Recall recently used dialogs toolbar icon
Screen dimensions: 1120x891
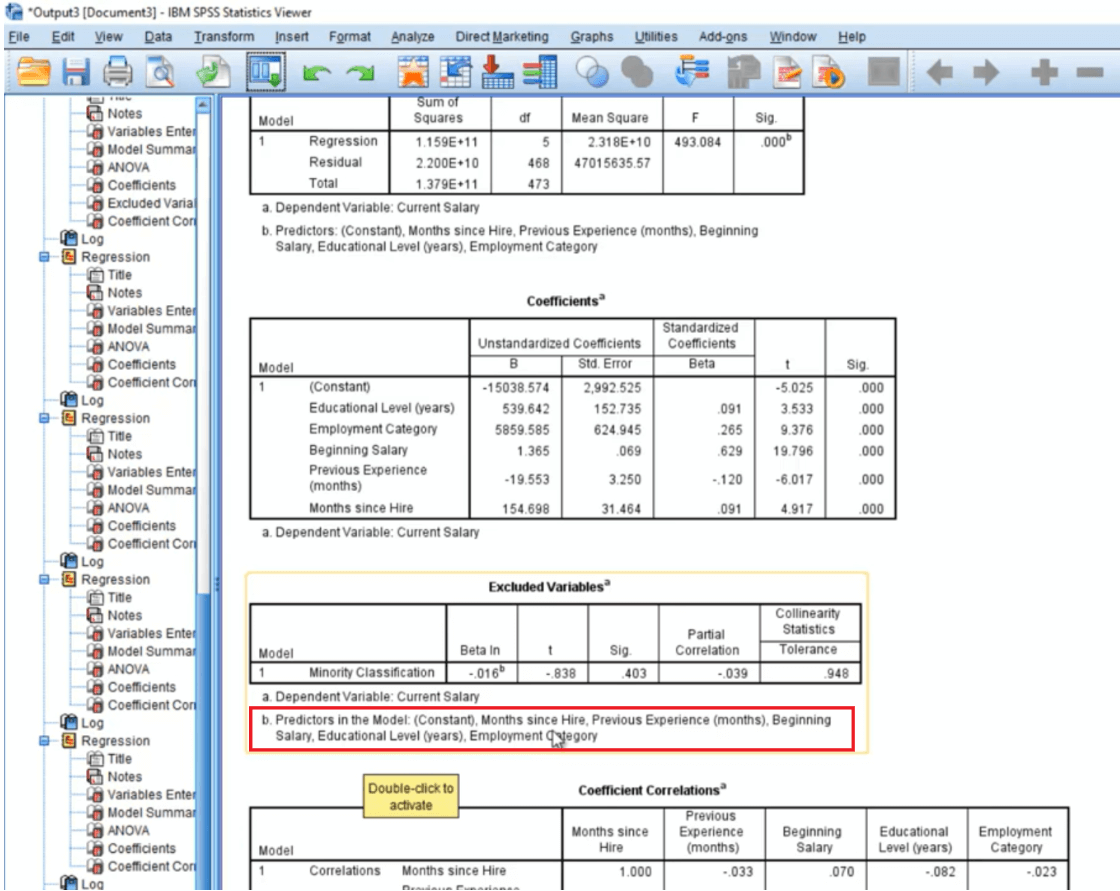[266, 72]
